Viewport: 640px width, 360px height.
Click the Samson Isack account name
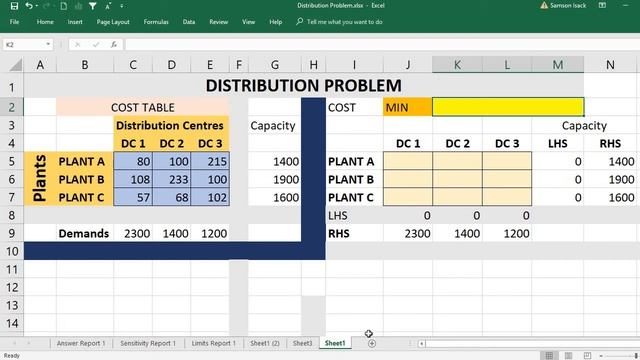point(568,5)
